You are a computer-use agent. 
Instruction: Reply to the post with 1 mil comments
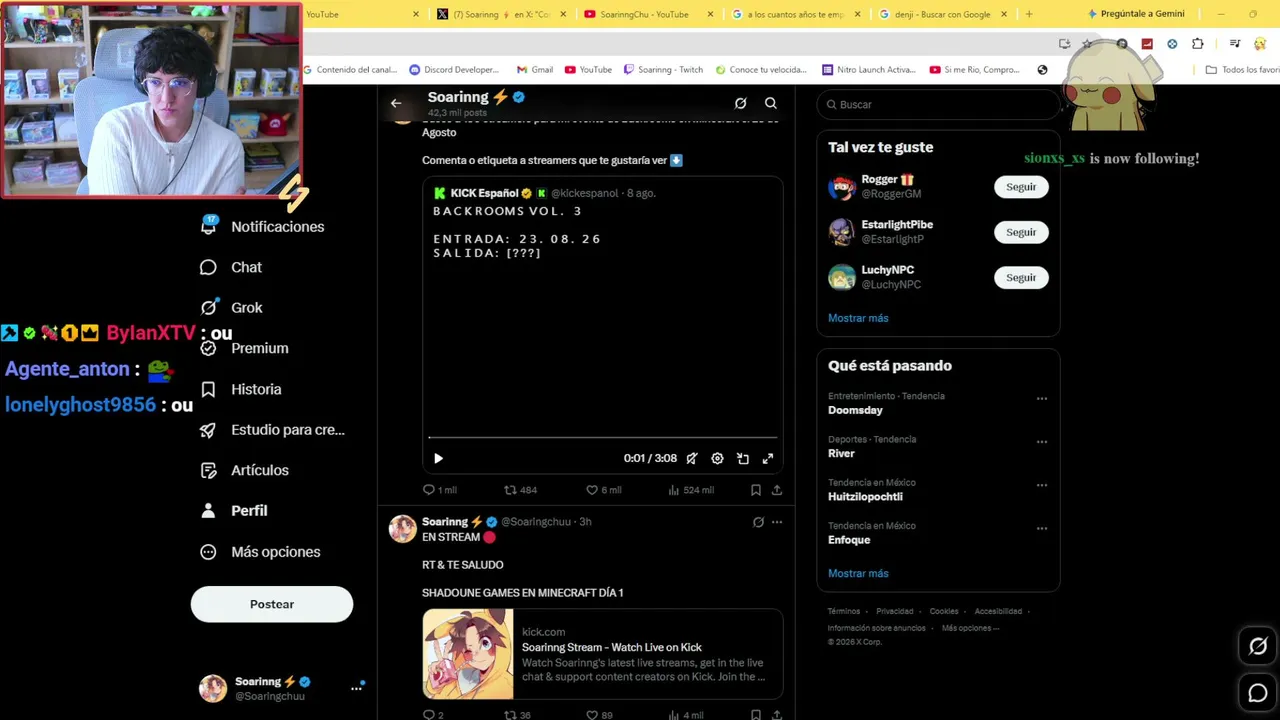pyautogui.click(x=439, y=490)
